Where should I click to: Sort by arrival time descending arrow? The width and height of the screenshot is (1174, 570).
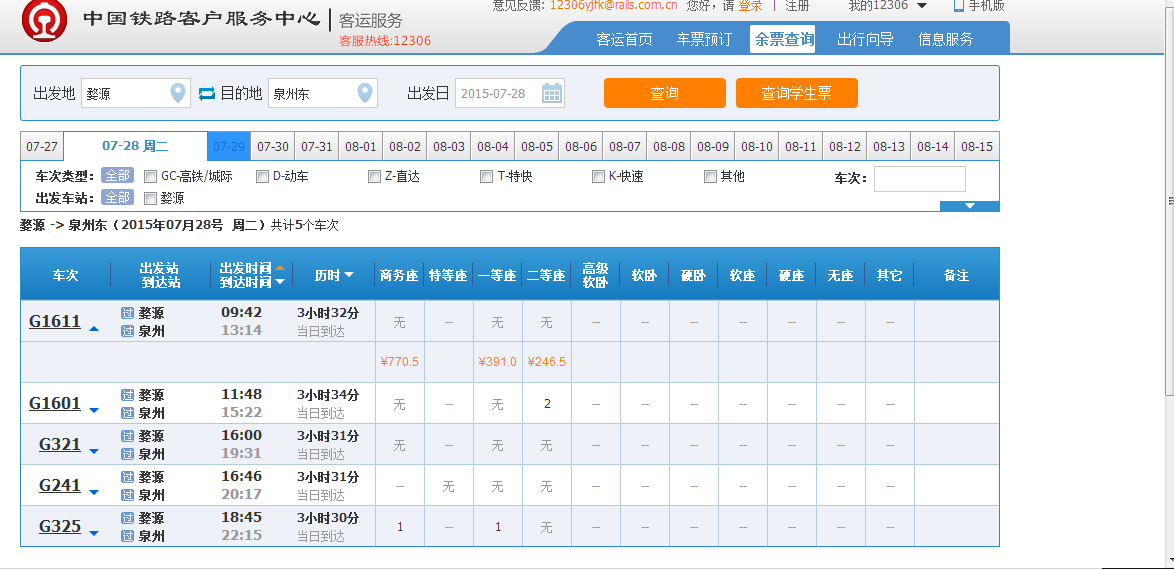(x=280, y=282)
